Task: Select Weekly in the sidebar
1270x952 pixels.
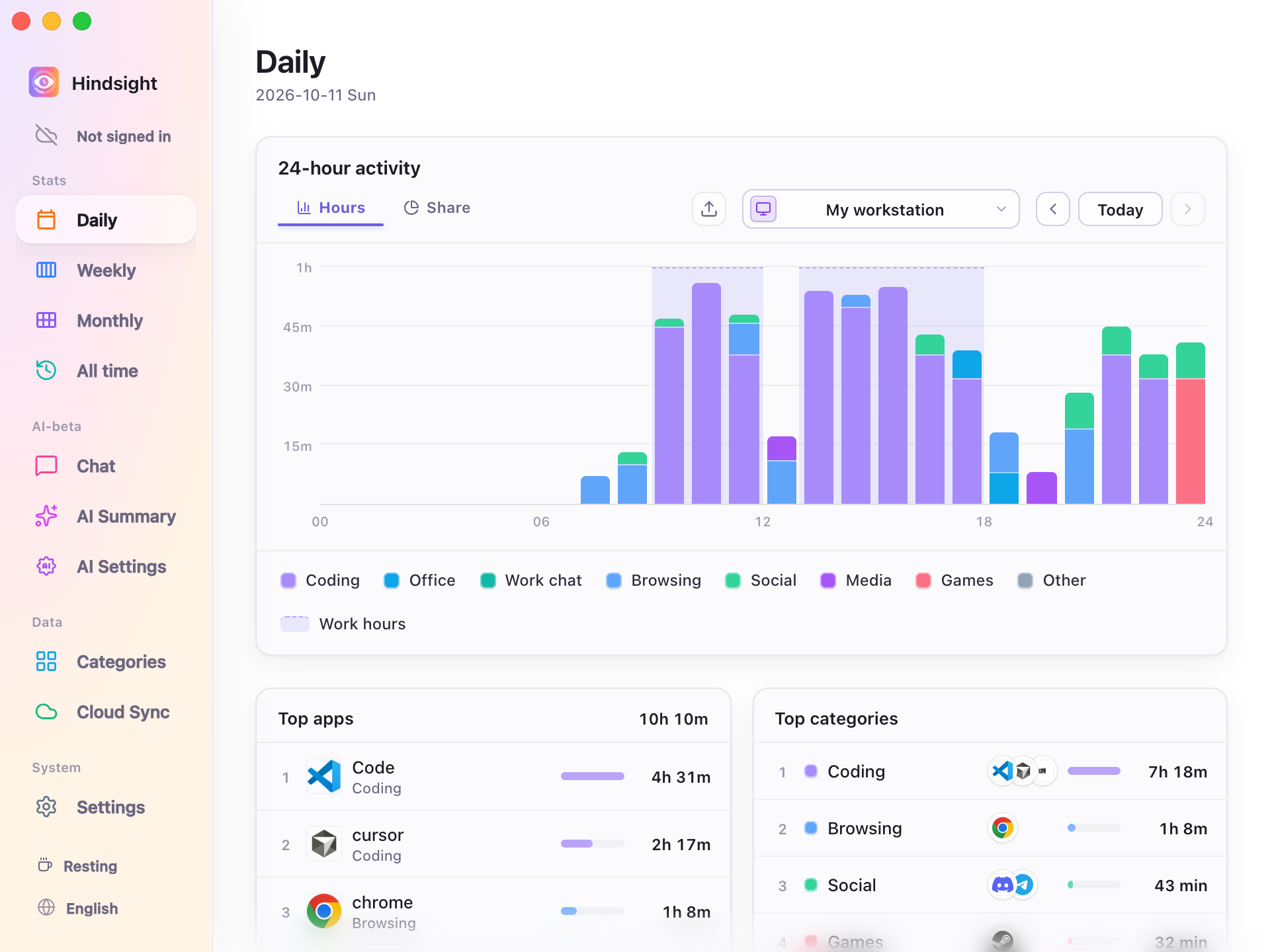Action: pos(106,270)
